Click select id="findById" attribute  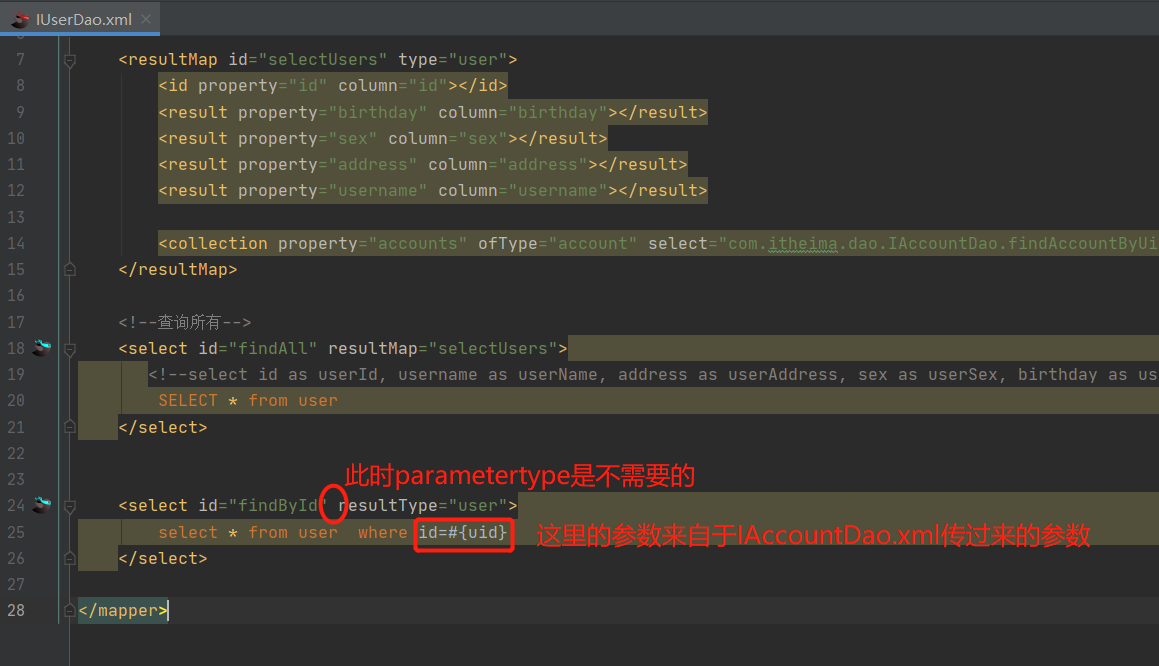tap(262, 506)
